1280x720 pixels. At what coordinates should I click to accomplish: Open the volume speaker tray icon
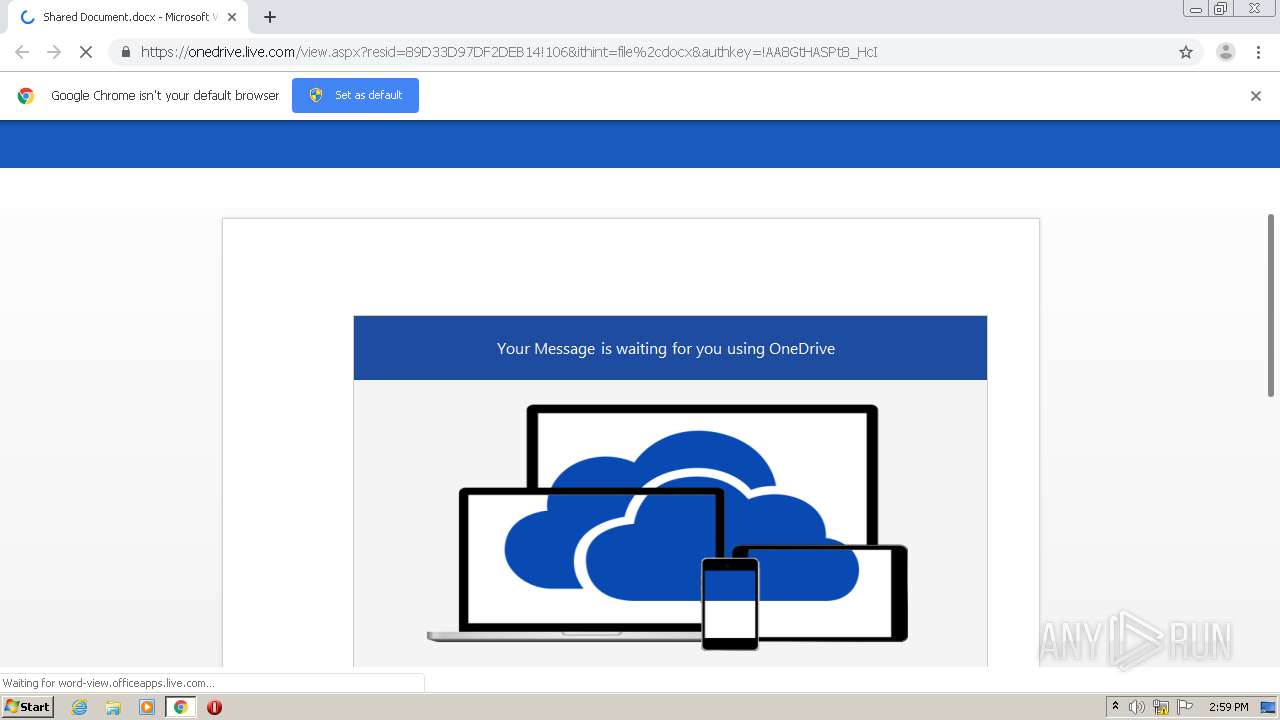(1137, 707)
